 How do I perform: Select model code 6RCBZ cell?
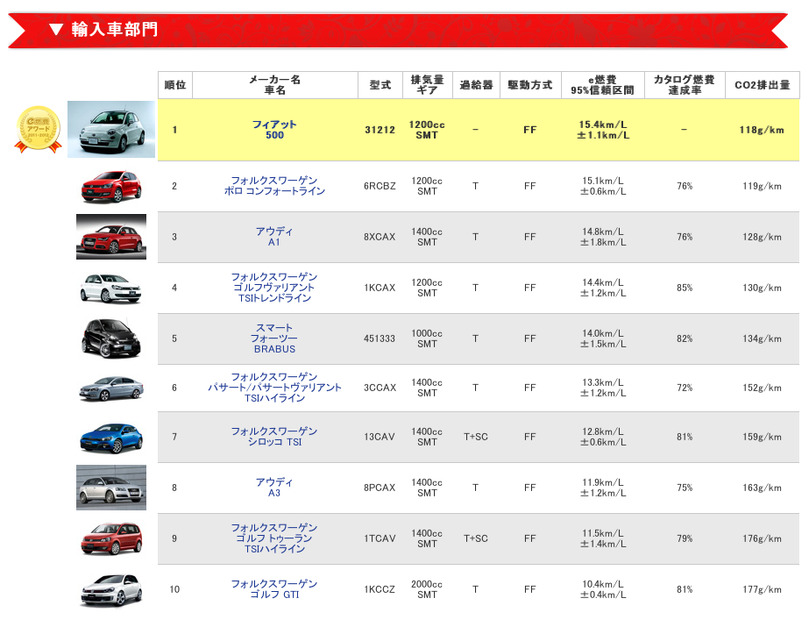pos(380,186)
